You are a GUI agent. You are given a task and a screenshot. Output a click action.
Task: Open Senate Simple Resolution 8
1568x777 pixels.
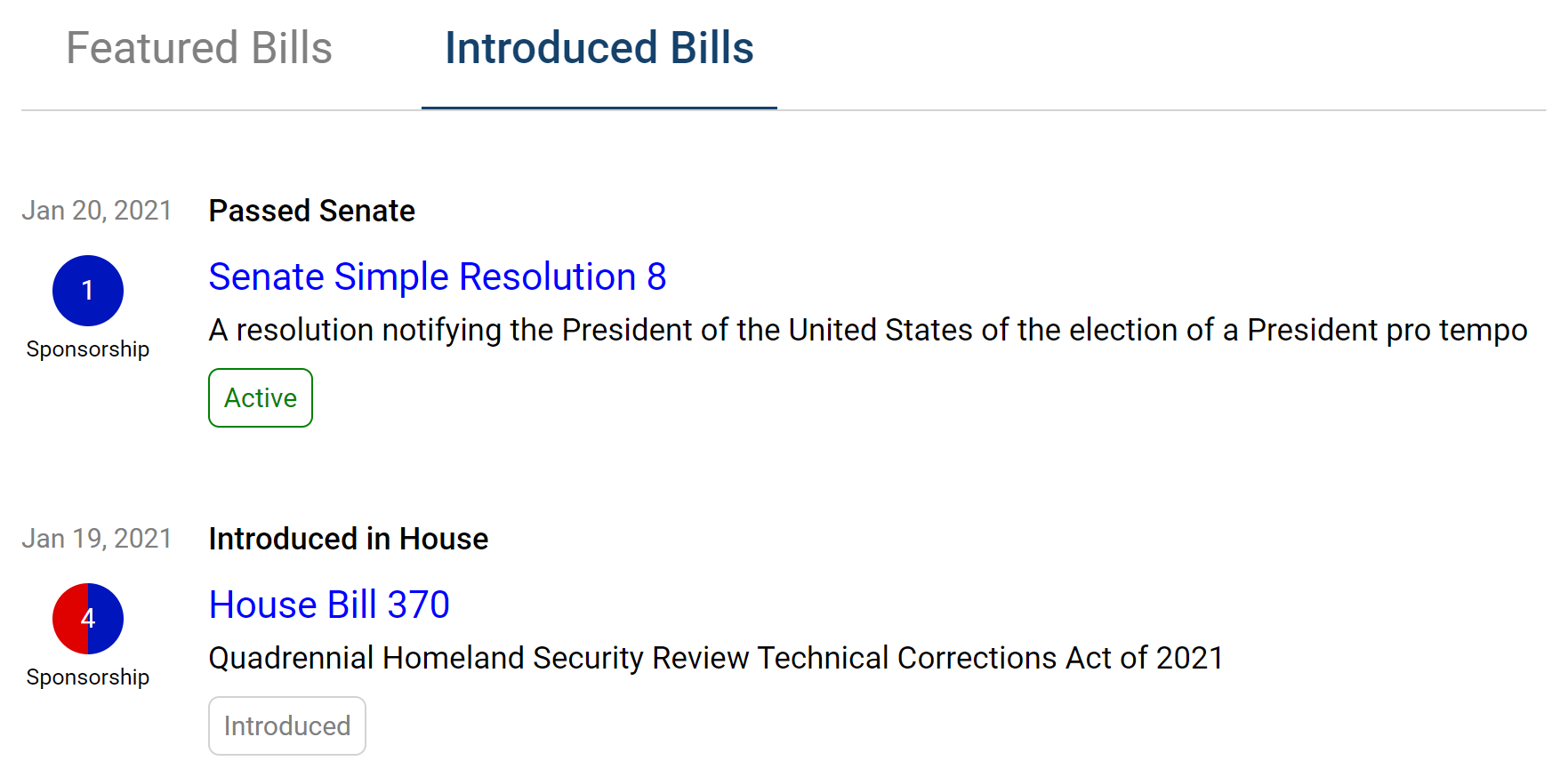[x=437, y=276]
